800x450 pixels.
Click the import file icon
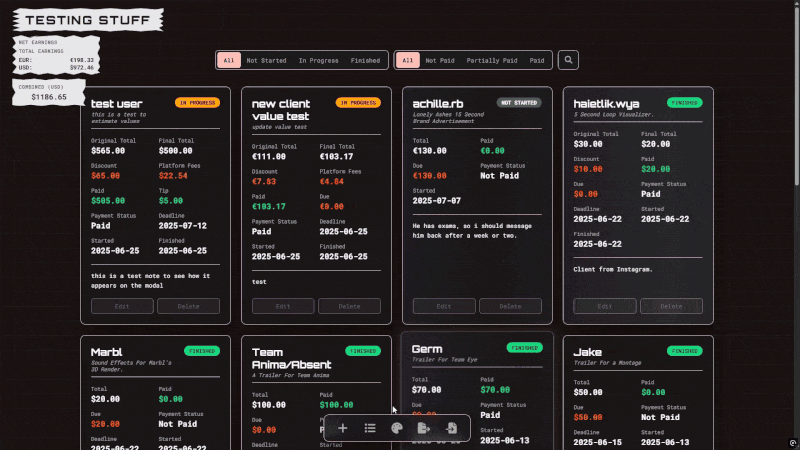point(451,428)
